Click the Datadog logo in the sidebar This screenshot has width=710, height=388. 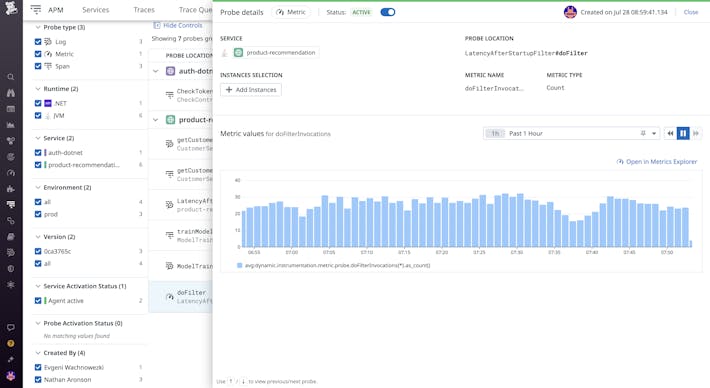(10, 8)
